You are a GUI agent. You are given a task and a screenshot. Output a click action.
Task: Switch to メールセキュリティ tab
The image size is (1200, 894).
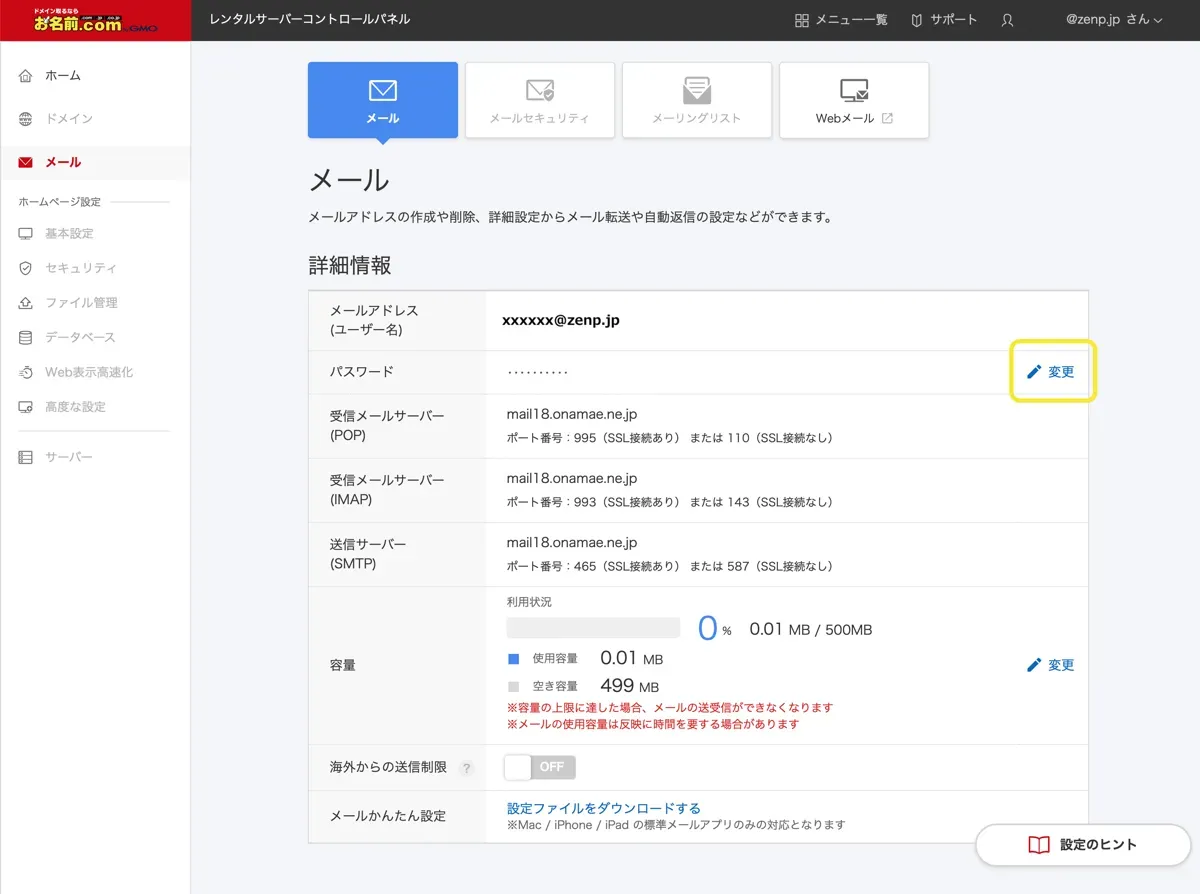pos(540,100)
